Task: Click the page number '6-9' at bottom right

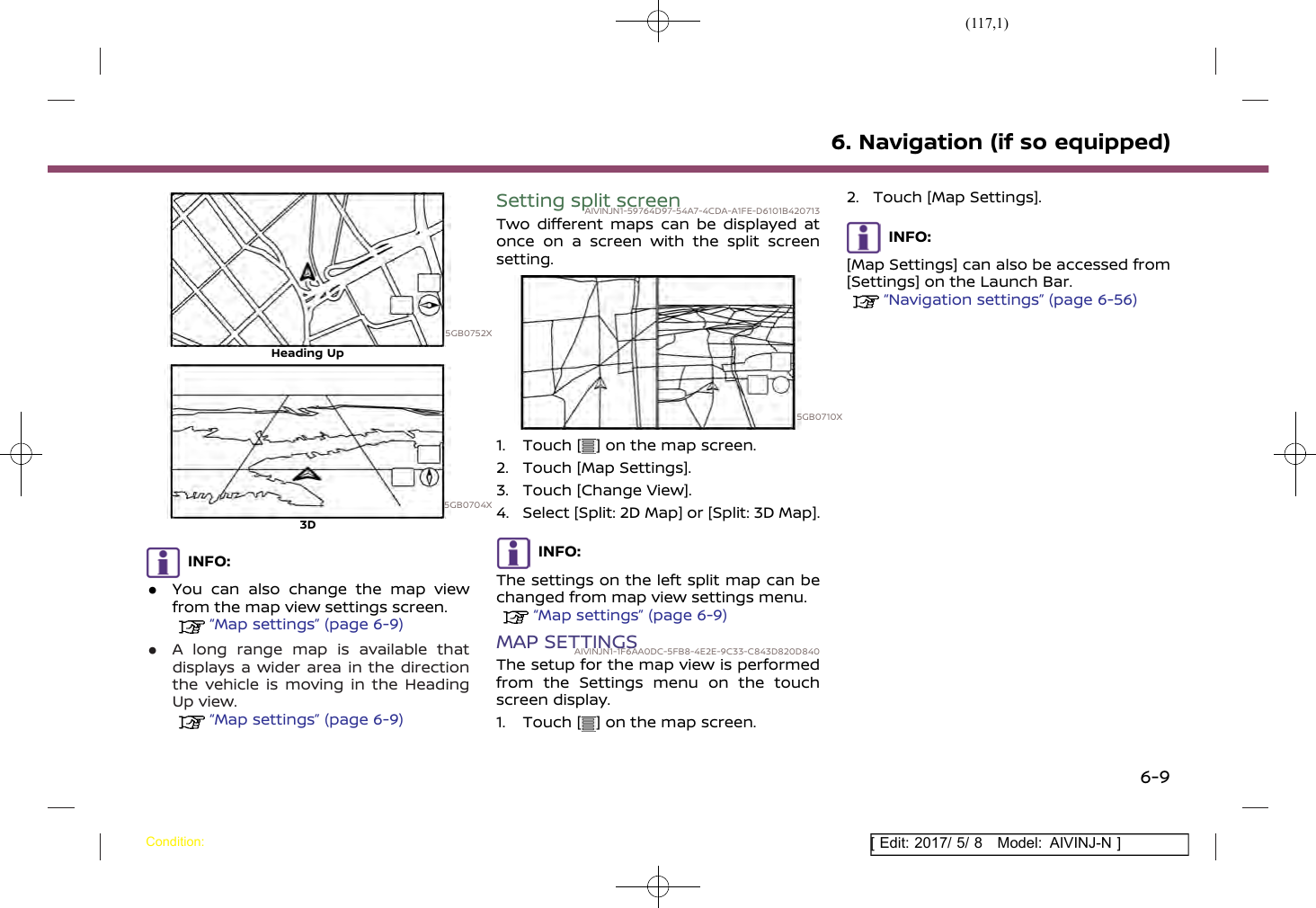Action: click(x=1155, y=778)
